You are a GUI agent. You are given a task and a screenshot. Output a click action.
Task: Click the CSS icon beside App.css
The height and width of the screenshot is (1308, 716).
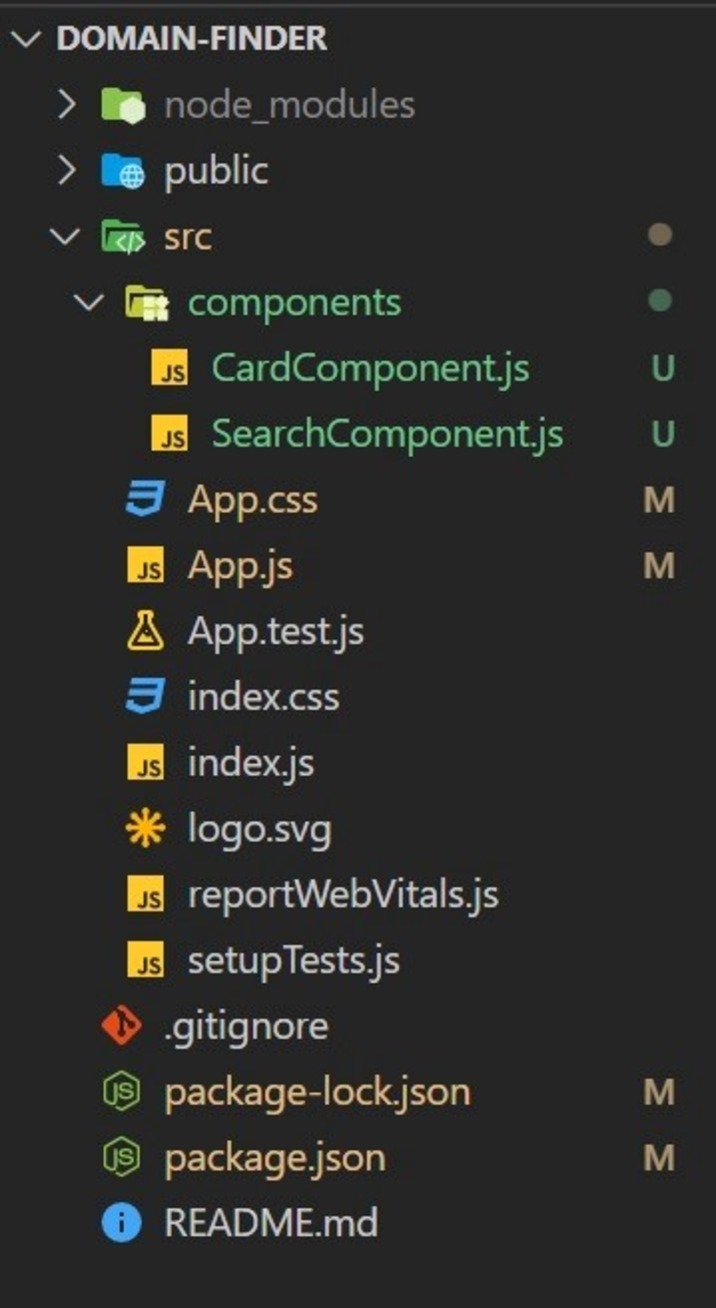(146, 499)
